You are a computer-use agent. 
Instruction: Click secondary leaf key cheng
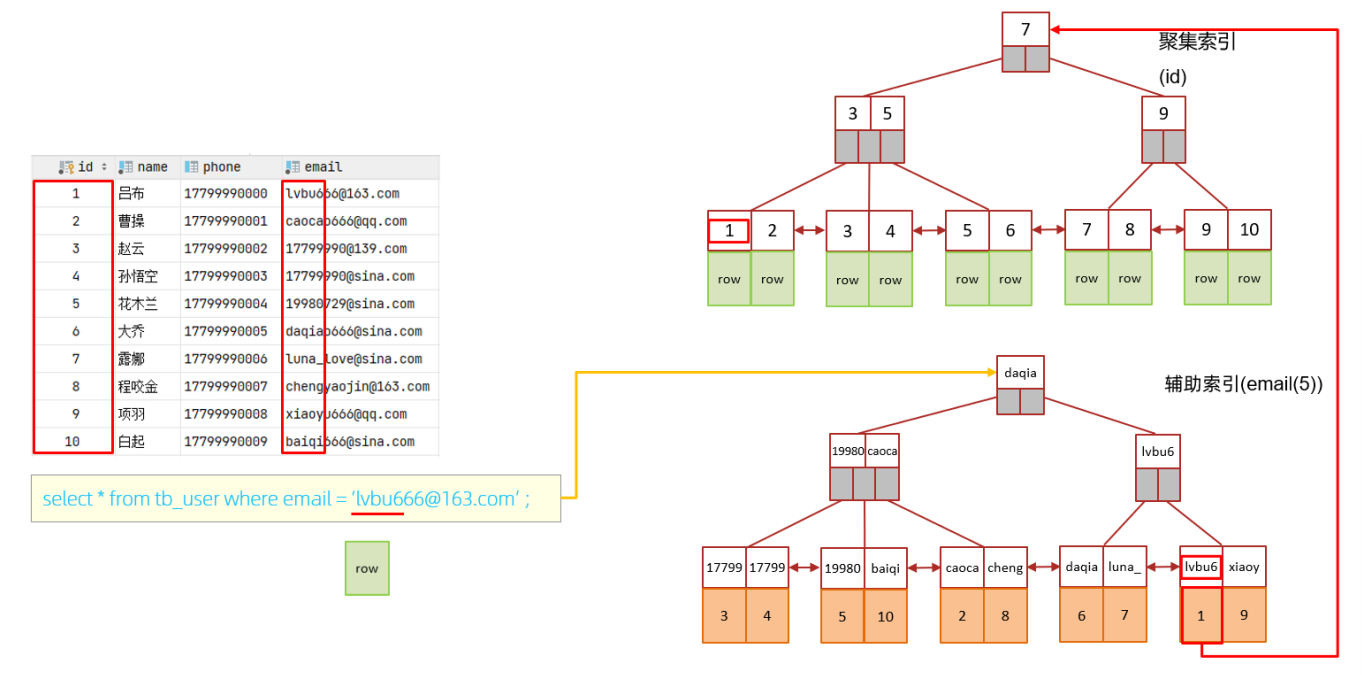click(x=1005, y=567)
